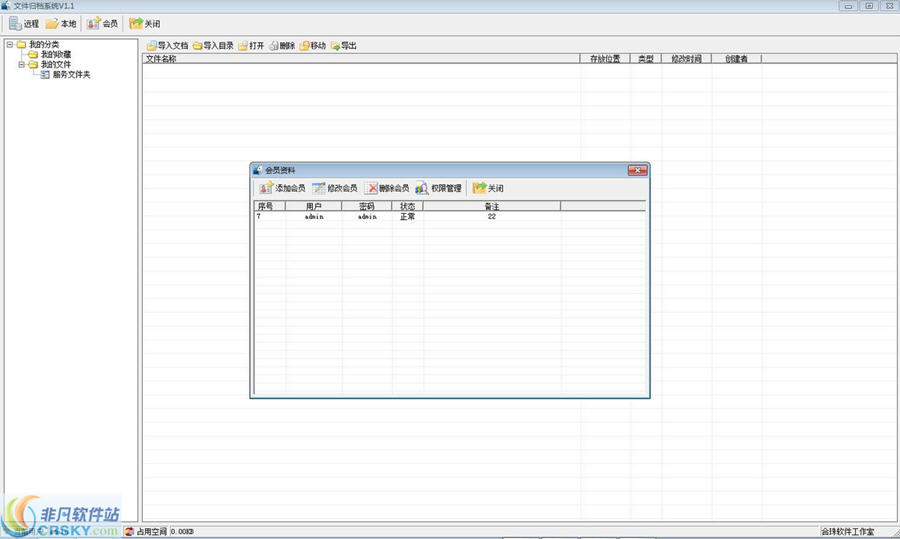Click 修改会员 edit member in dialog

point(335,188)
